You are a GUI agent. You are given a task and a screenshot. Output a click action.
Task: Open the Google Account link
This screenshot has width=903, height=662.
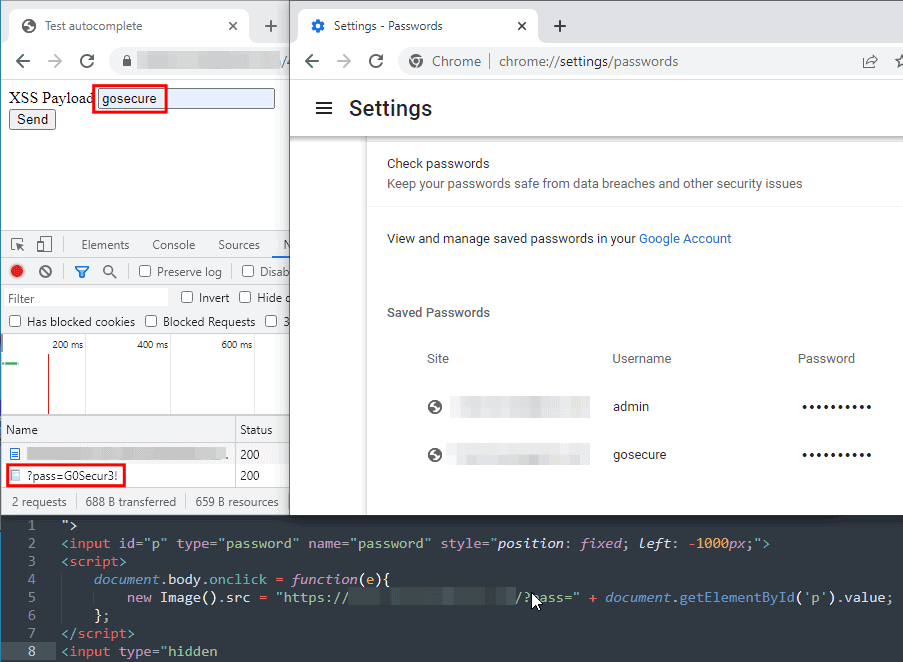[x=685, y=239]
